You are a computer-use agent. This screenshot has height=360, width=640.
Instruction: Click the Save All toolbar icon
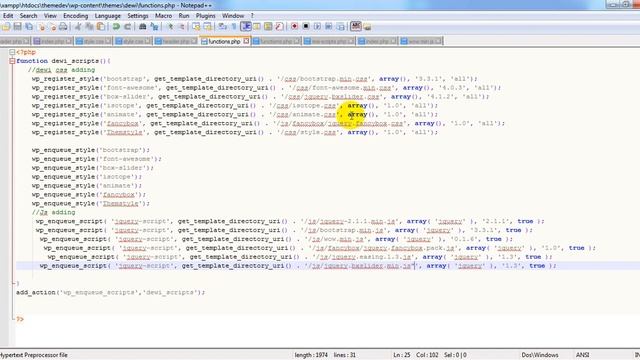pyautogui.click(x=29, y=27)
